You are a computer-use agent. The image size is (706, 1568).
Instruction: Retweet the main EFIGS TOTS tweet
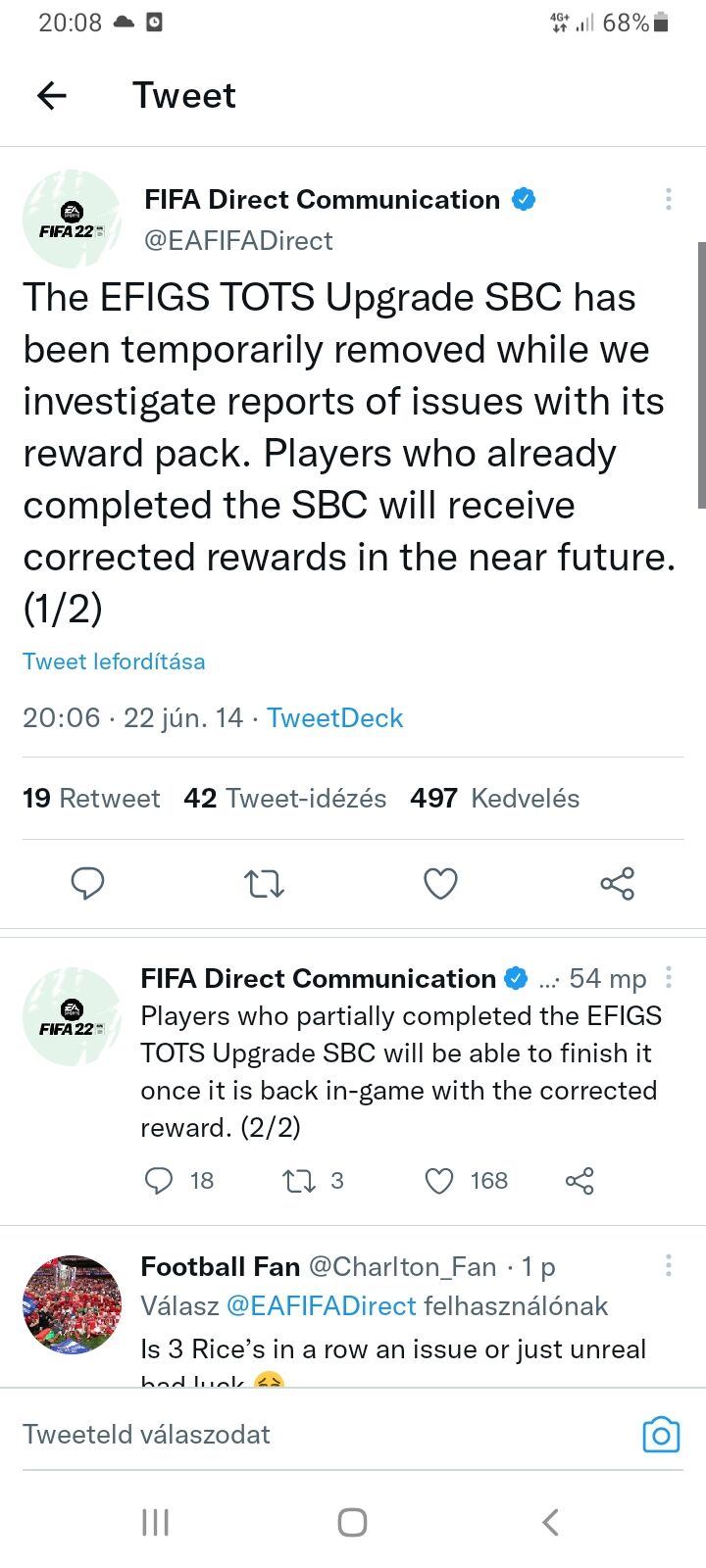264,883
